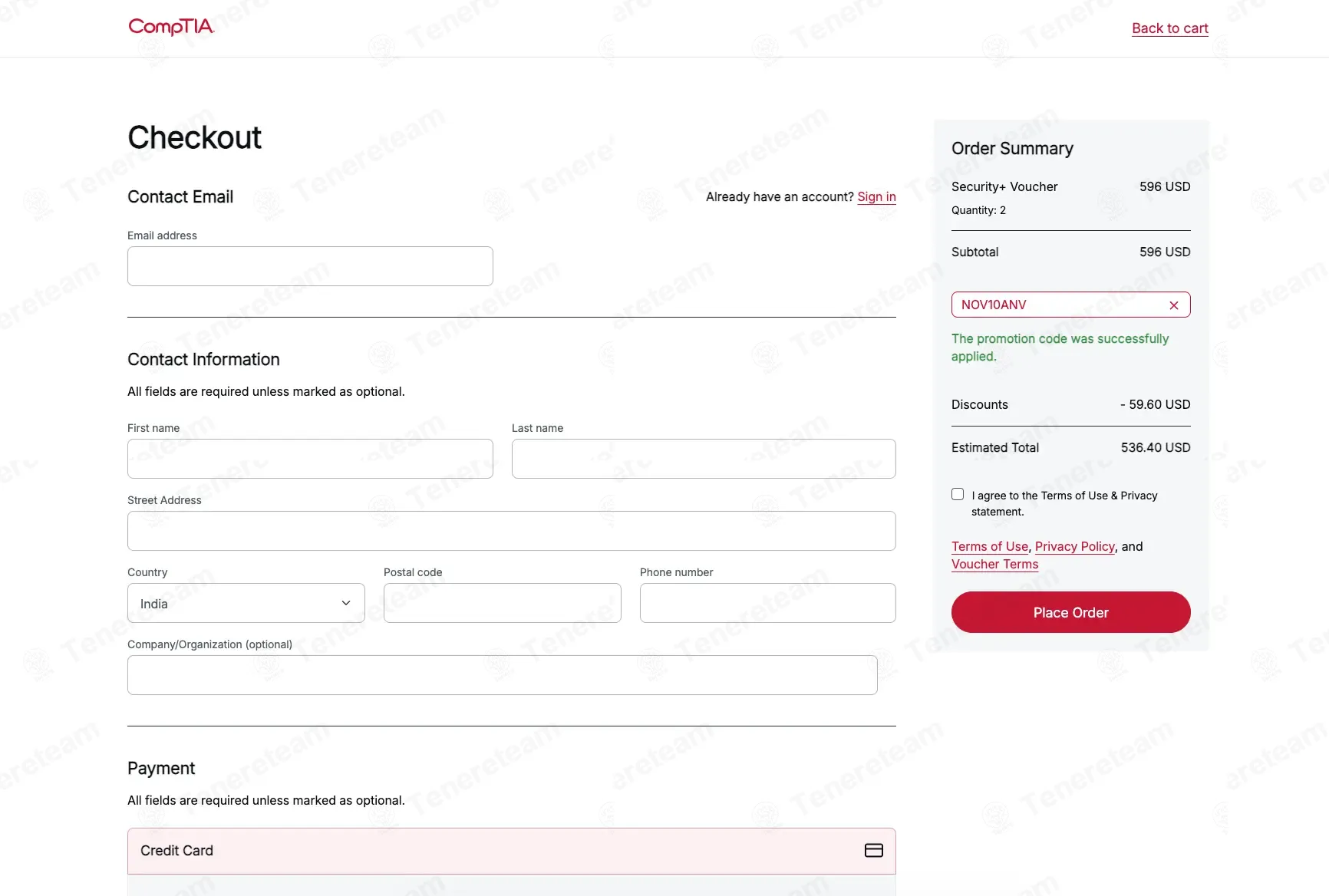Open the Terms of Use link
The width and height of the screenshot is (1329, 896).
coord(989,547)
